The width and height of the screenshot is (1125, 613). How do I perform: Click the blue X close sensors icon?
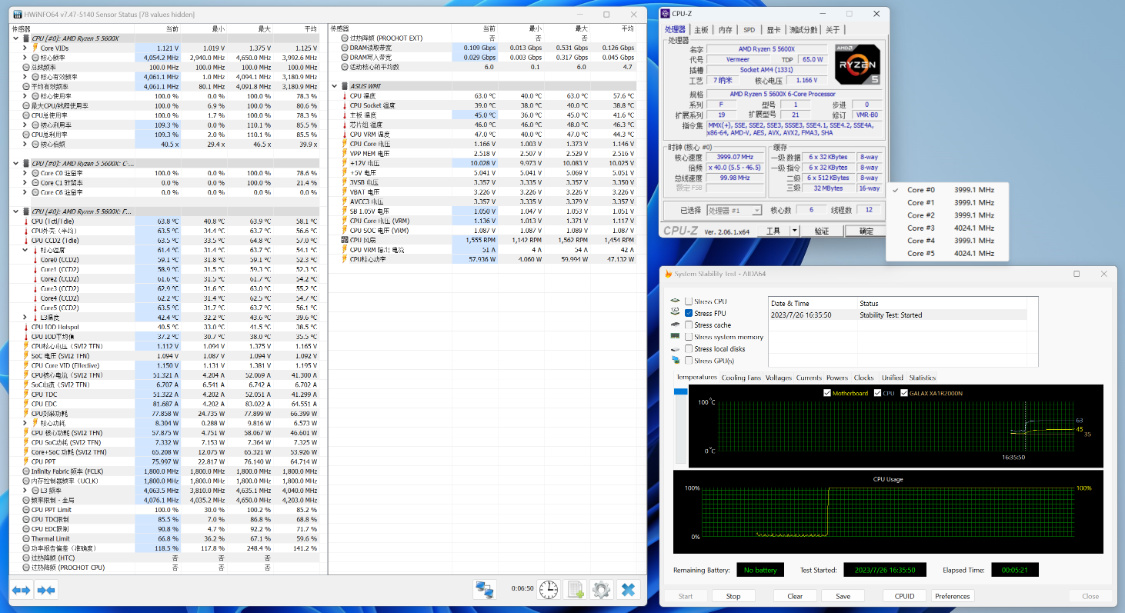(x=628, y=590)
